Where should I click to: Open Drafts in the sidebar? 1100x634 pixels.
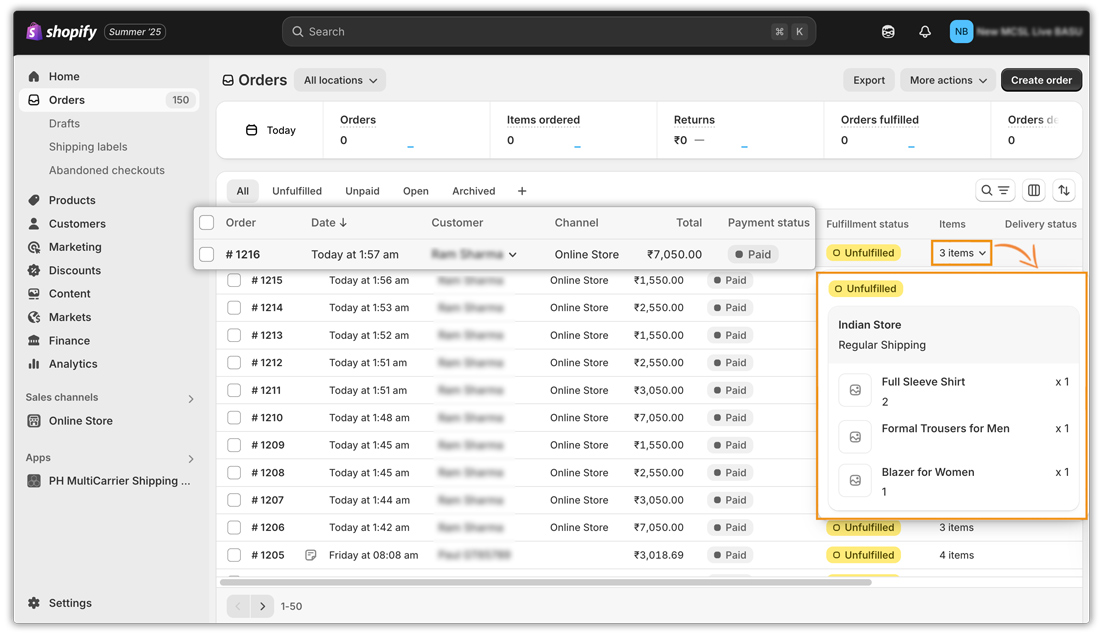tap(65, 123)
